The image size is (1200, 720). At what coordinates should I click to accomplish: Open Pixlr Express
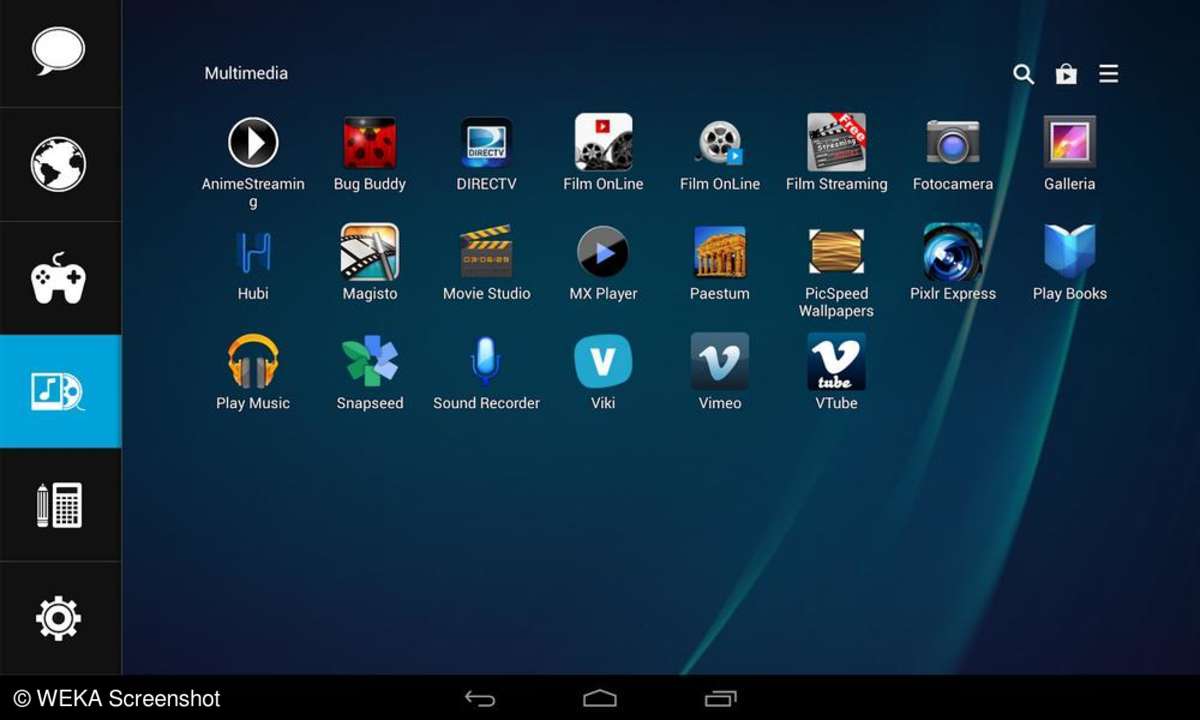[953, 252]
